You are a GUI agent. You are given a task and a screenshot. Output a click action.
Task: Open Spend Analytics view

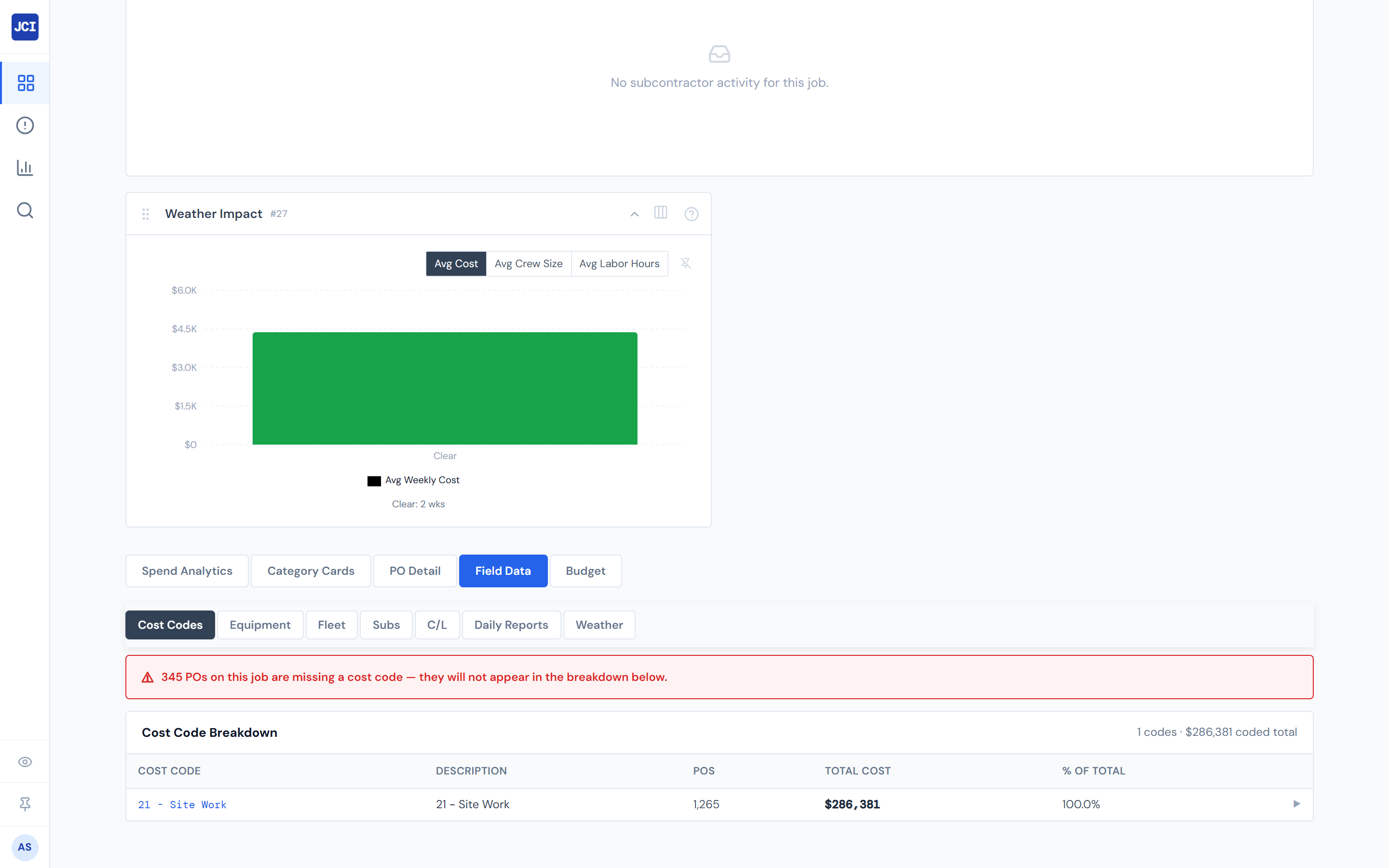click(187, 570)
